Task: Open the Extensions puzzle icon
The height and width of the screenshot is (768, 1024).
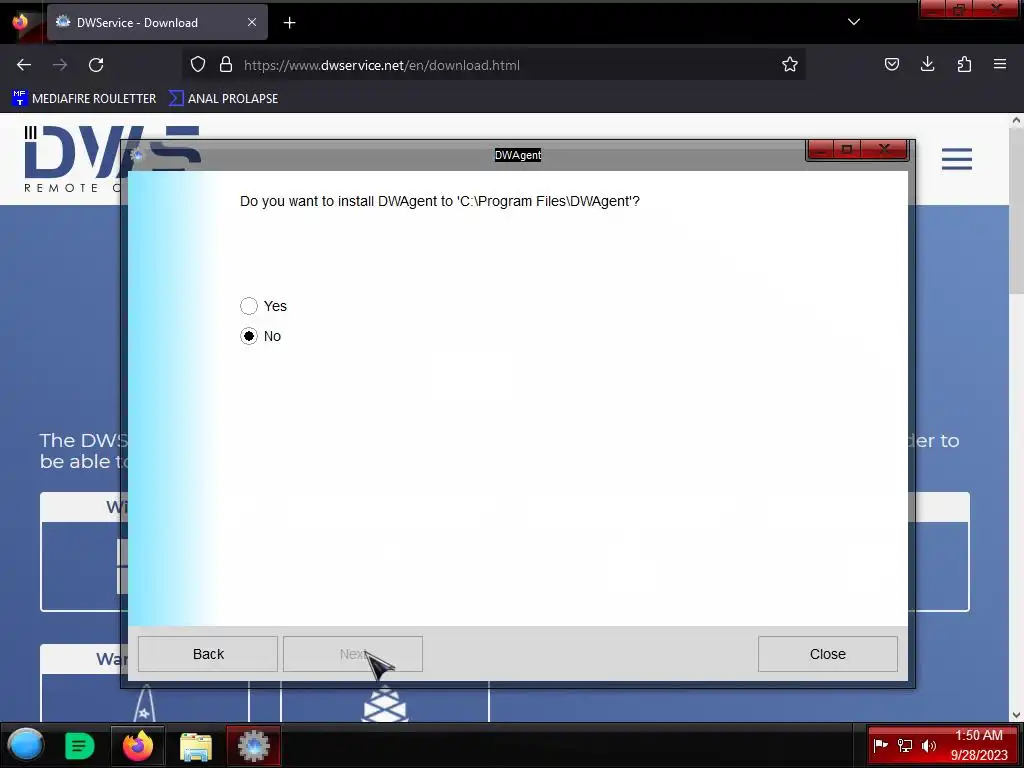Action: point(964,64)
